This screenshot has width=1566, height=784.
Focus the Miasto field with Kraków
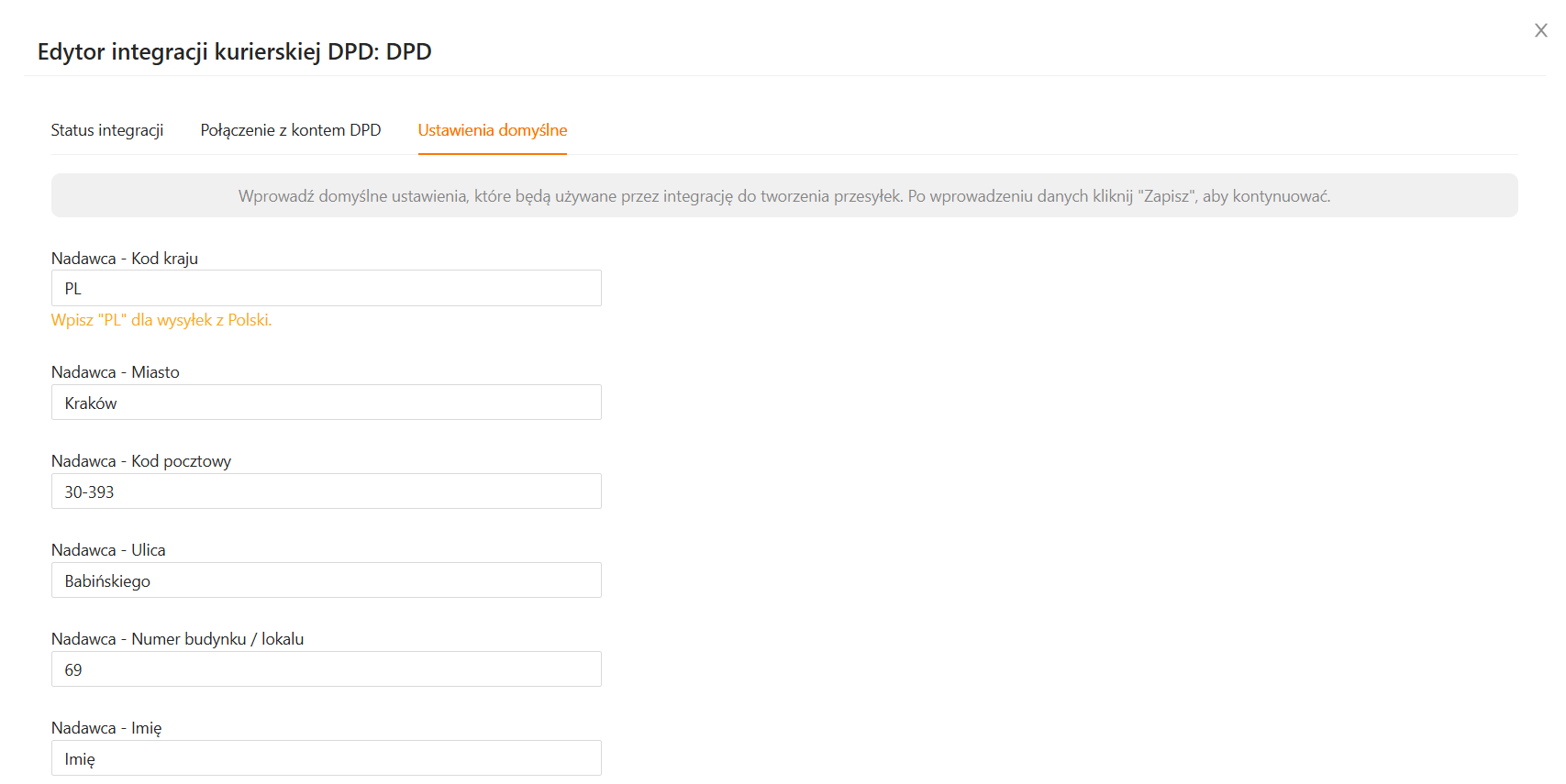[x=326, y=403]
